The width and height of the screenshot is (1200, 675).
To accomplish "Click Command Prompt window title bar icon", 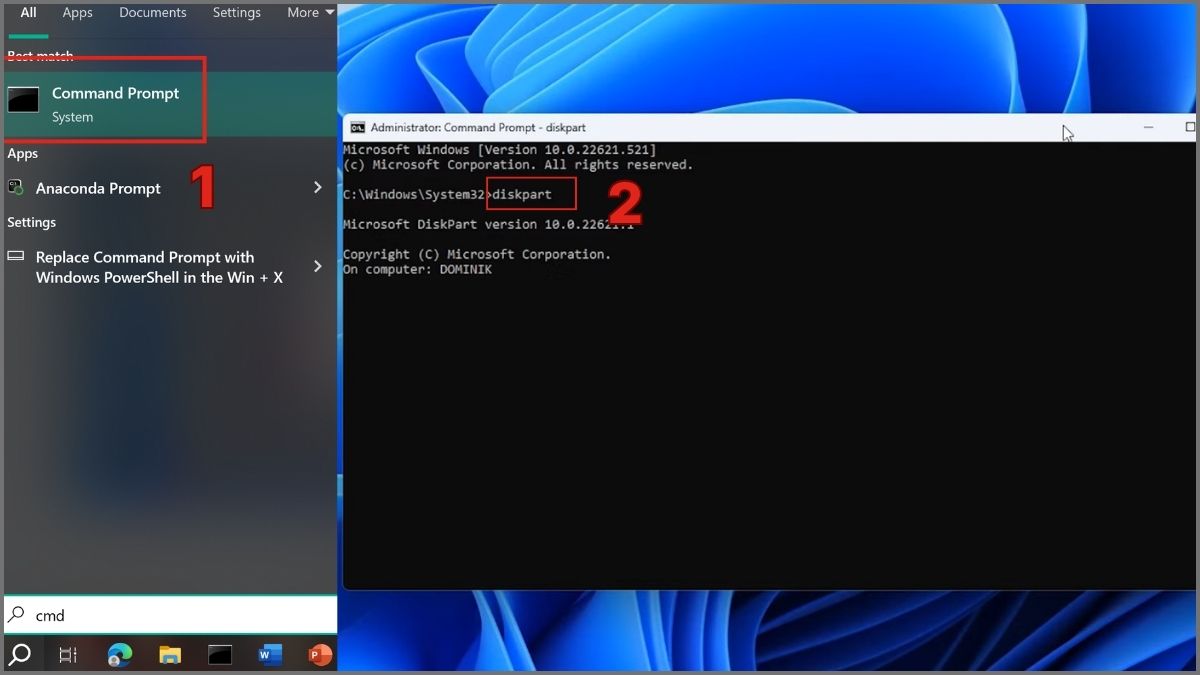I will point(357,127).
